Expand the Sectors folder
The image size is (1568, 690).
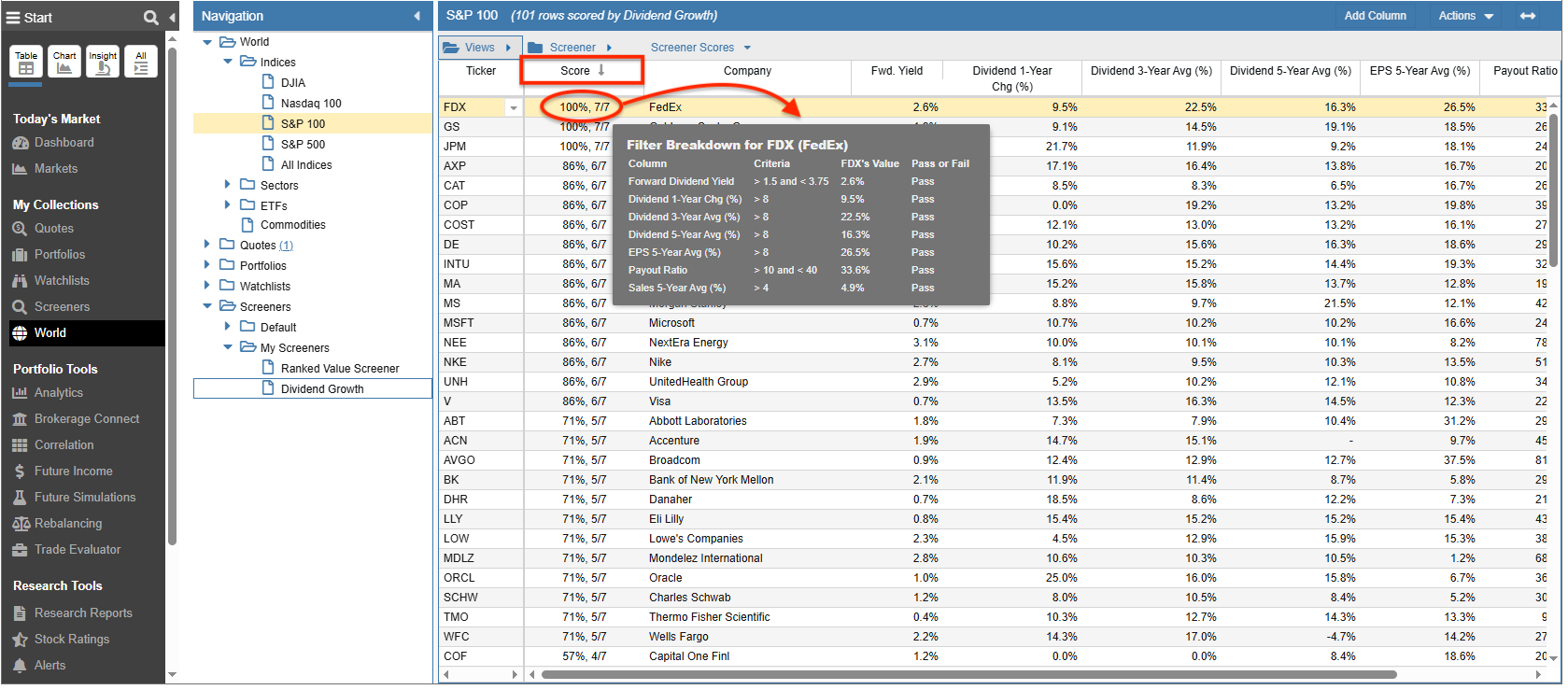pyautogui.click(x=228, y=185)
